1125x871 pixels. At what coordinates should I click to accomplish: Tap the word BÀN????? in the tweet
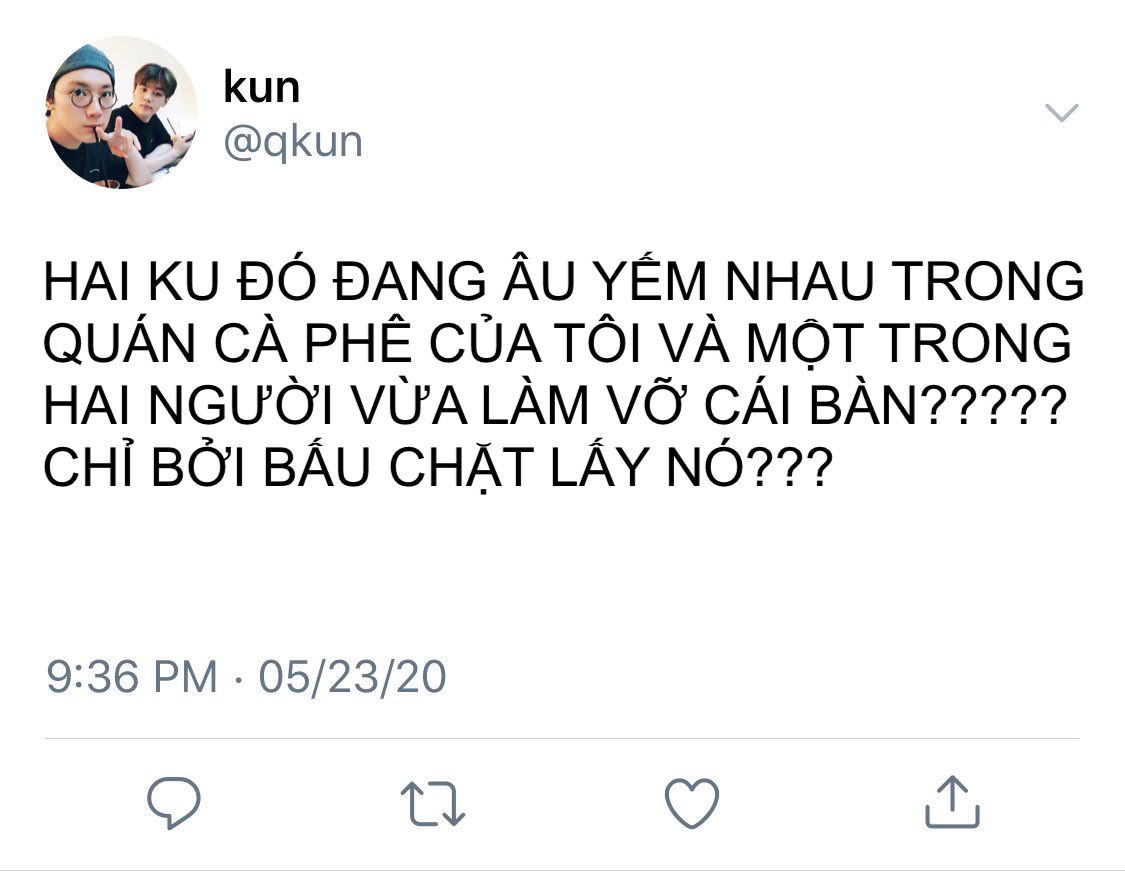[x=938, y=405]
